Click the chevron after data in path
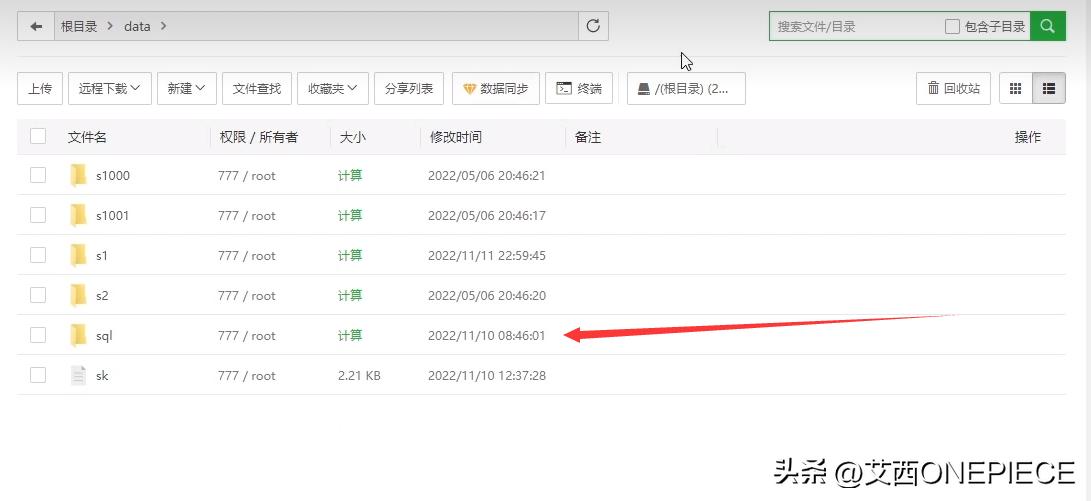 (164, 26)
